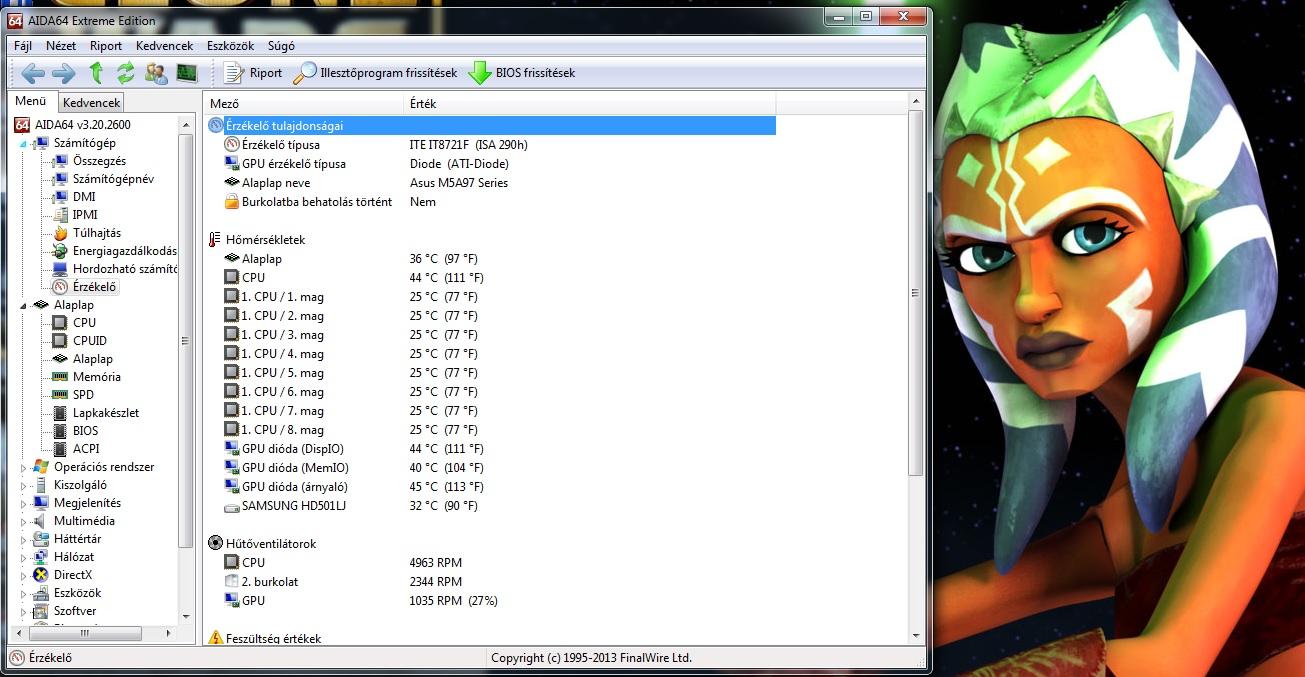1305x677 pixels.
Task: Click BIOS frissítések toolbar button
Action: click(x=522, y=73)
